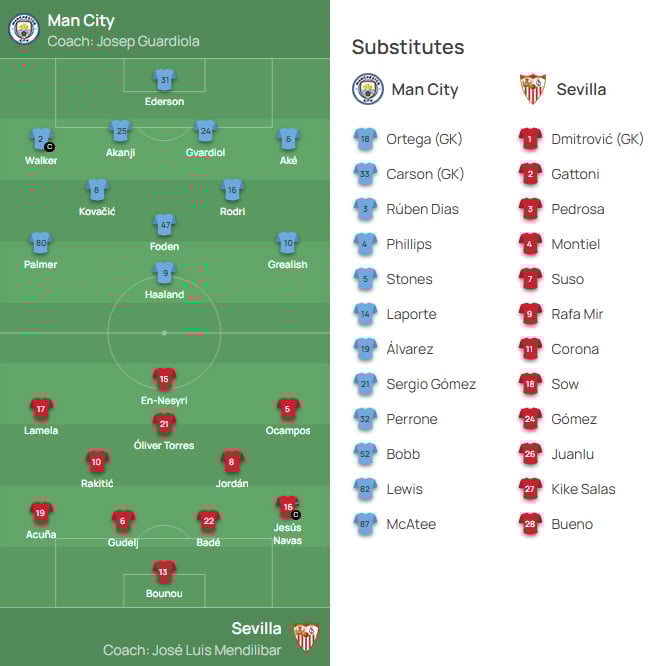Viewport: 666px width, 666px height.
Task: Select Foden's number 47 shirt
Action: pyautogui.click(x=164, y=225)
